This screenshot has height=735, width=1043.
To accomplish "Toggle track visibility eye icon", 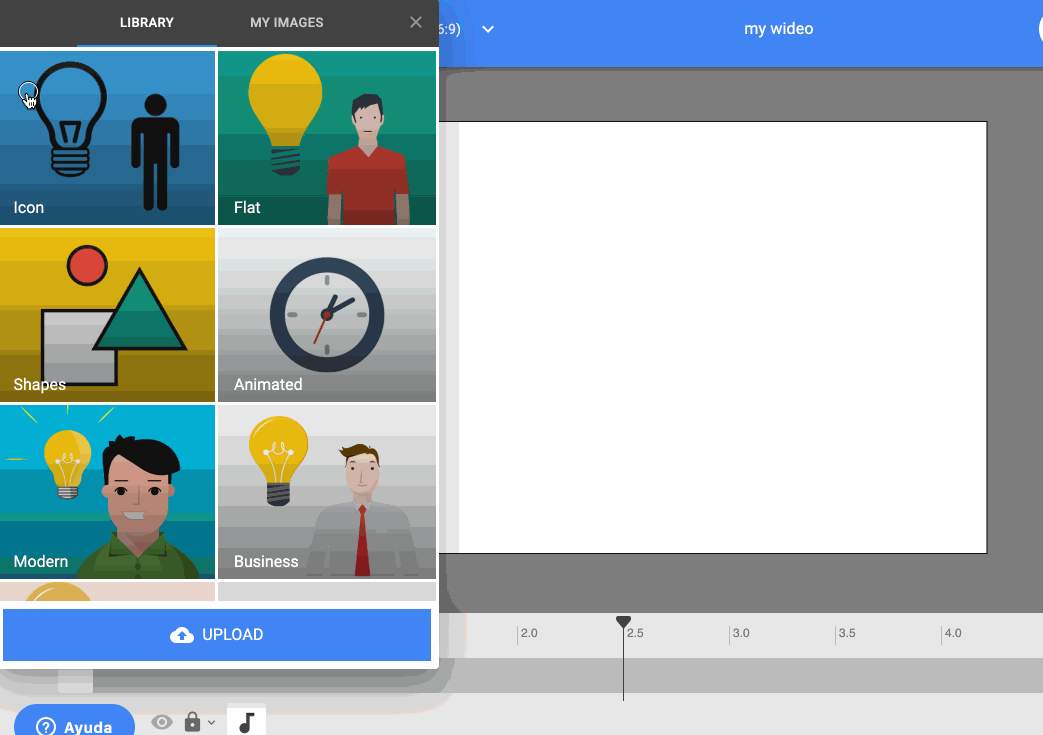I will tap(162, 722).
